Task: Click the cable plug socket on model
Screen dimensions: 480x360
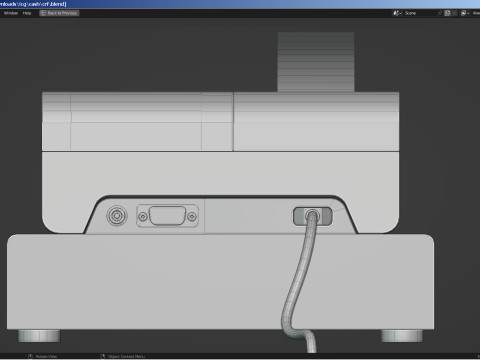Action: click(x=313, y=216)
